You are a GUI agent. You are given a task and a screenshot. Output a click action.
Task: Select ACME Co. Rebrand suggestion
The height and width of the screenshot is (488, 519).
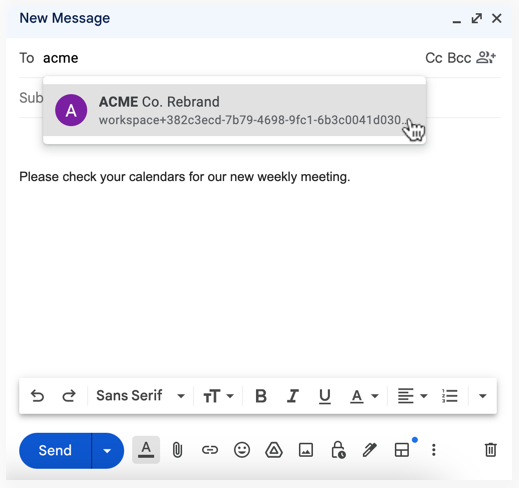234,110
